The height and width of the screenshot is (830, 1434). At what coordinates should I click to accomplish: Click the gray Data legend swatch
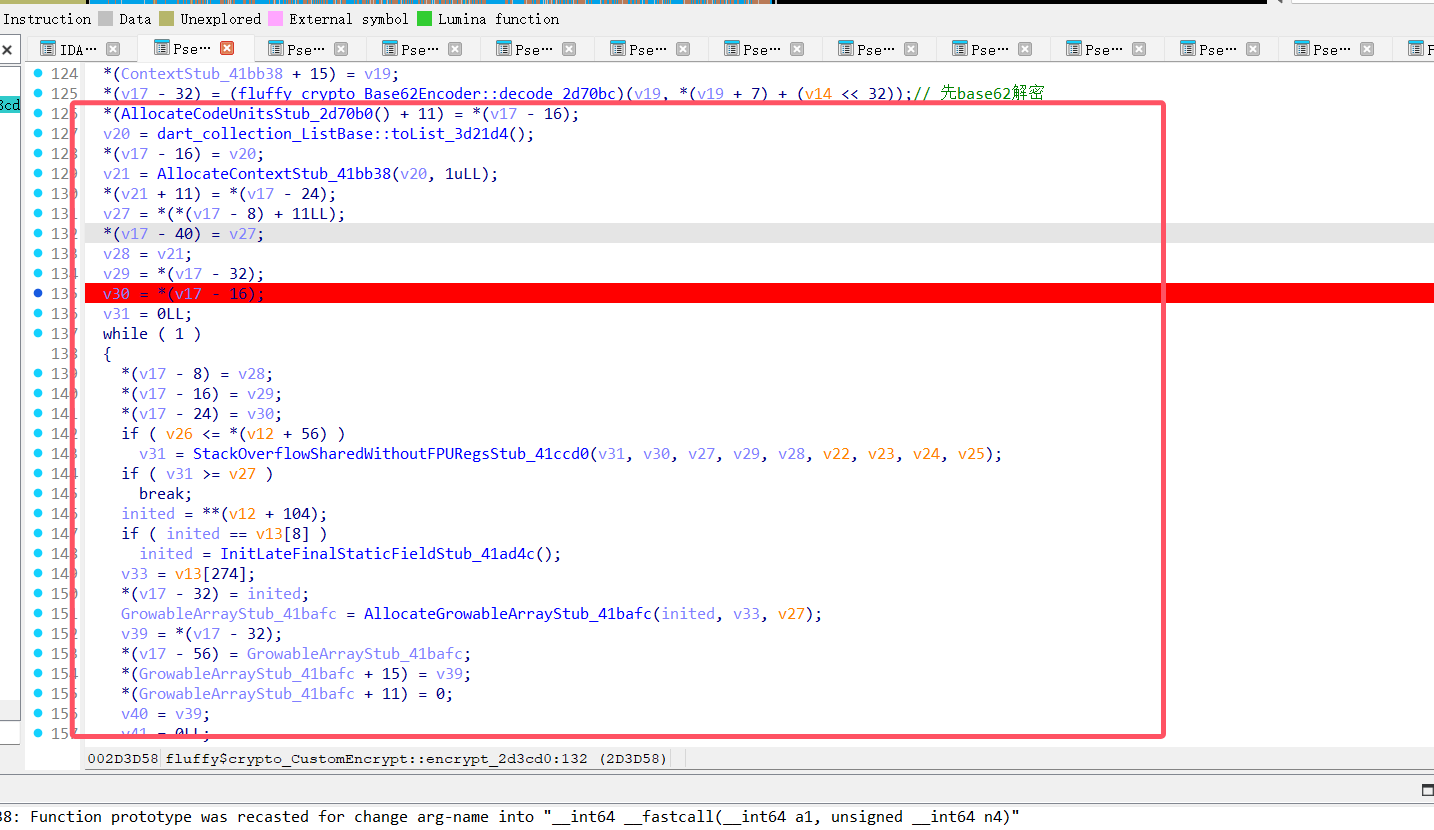click(105, 19)
